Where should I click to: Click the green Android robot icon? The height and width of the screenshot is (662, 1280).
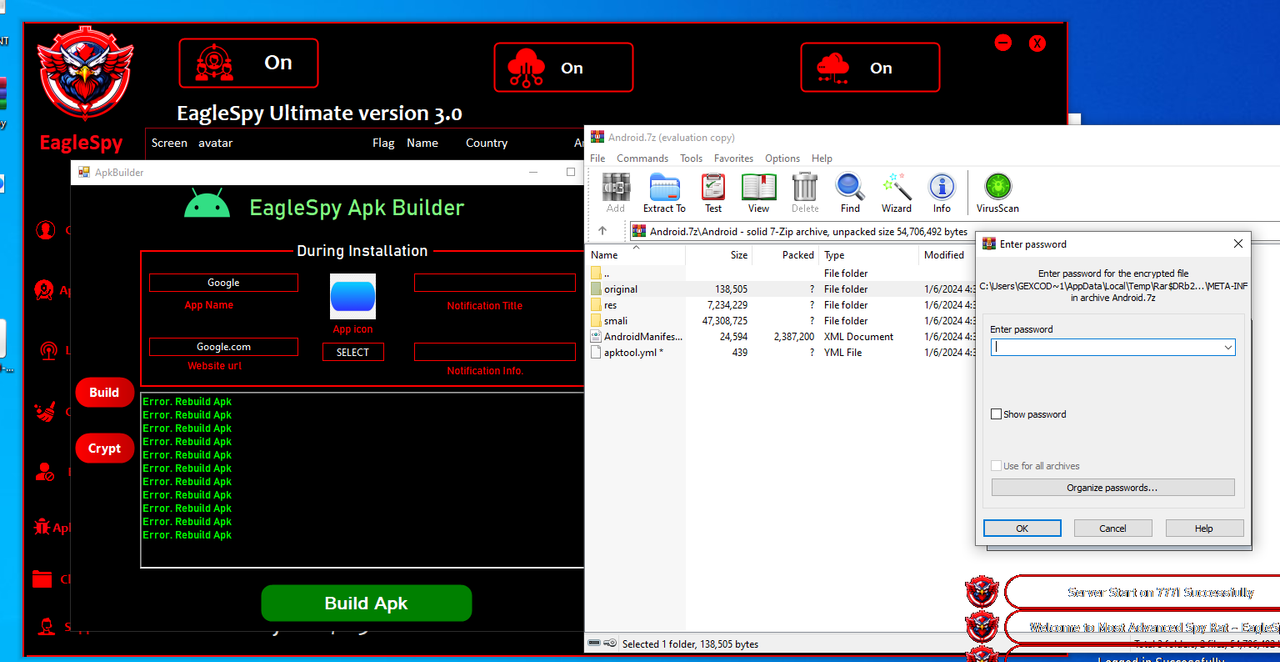click(207, 205)
